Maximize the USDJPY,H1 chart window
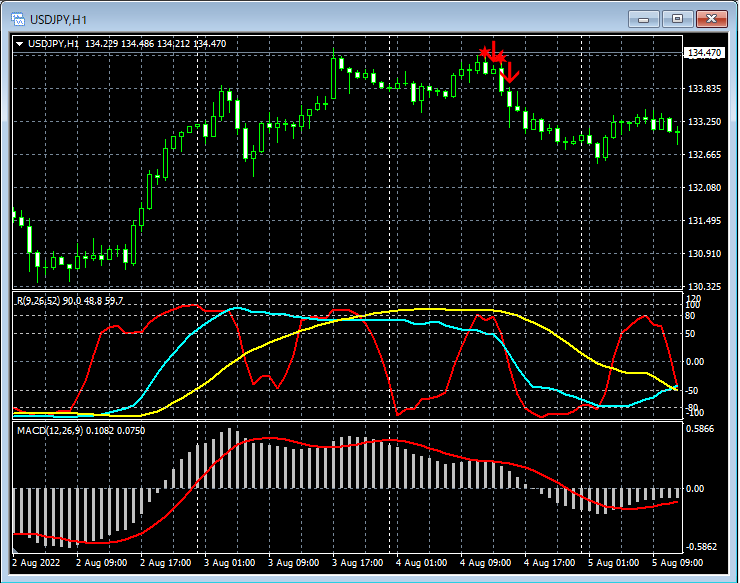This screenshot has height=583, width=740. coord(678,19)
